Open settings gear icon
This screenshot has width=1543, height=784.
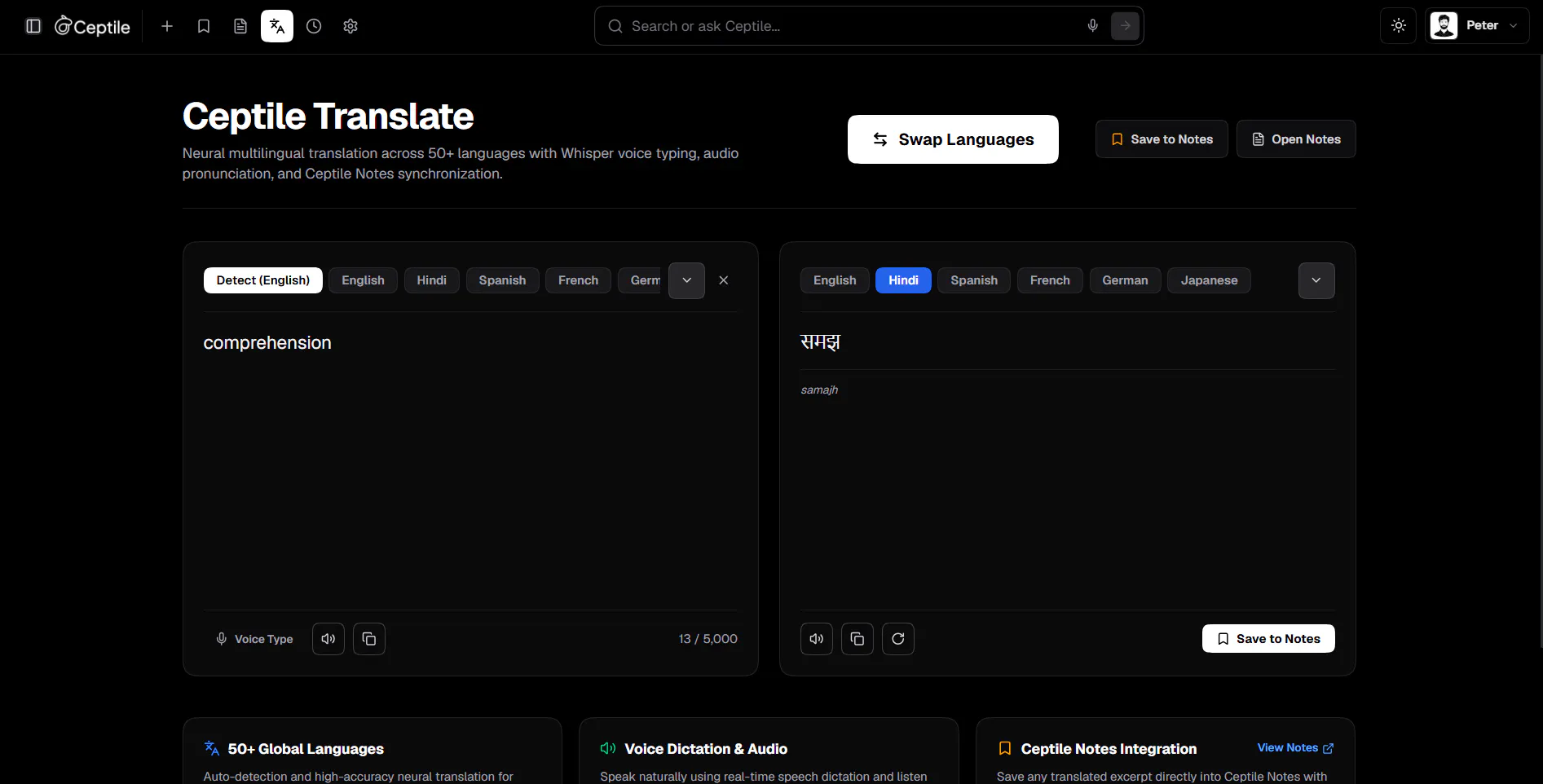[x=350, y=26]
